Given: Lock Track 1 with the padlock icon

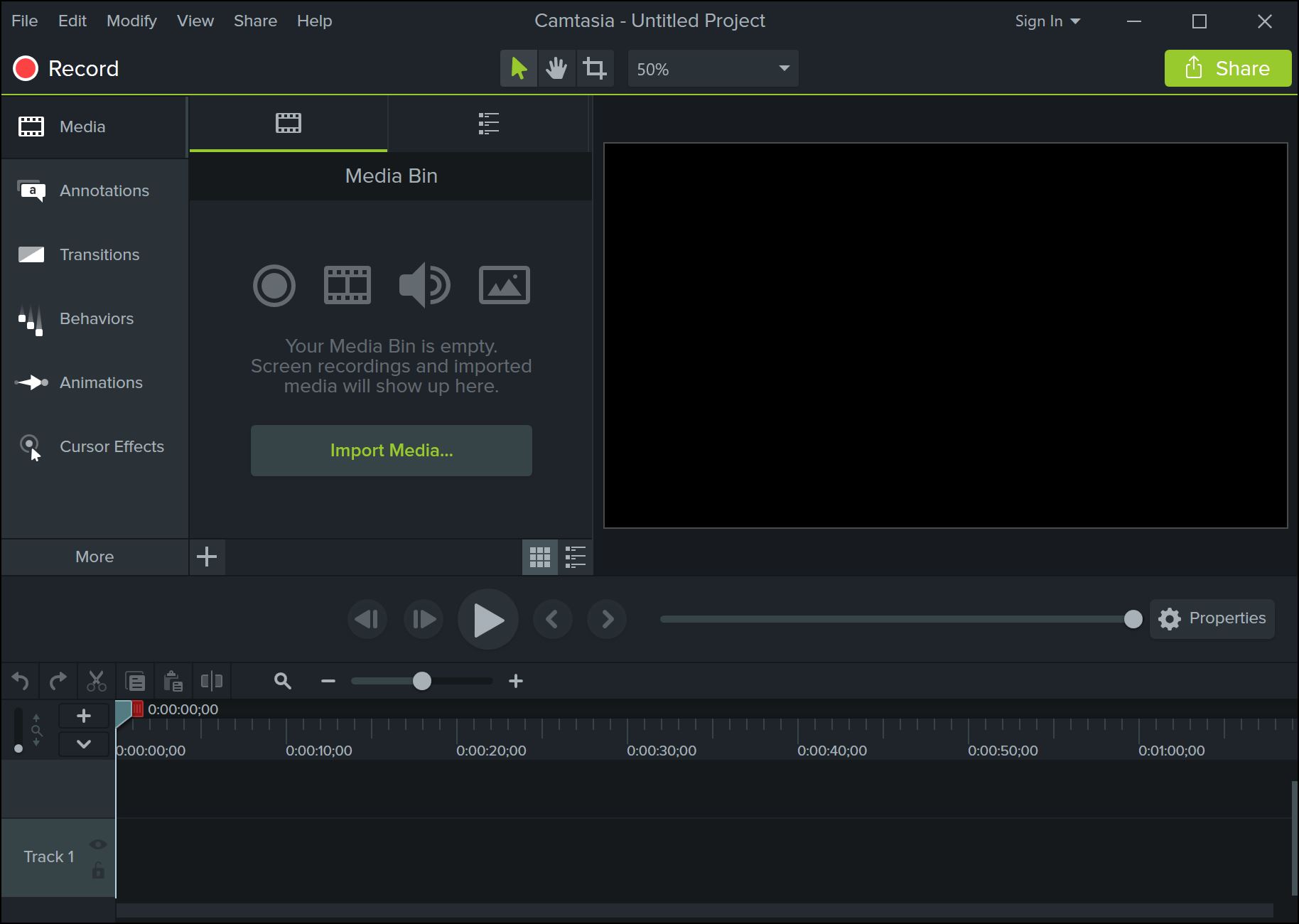Looking at the screenshot, I should tap(98, 874).
